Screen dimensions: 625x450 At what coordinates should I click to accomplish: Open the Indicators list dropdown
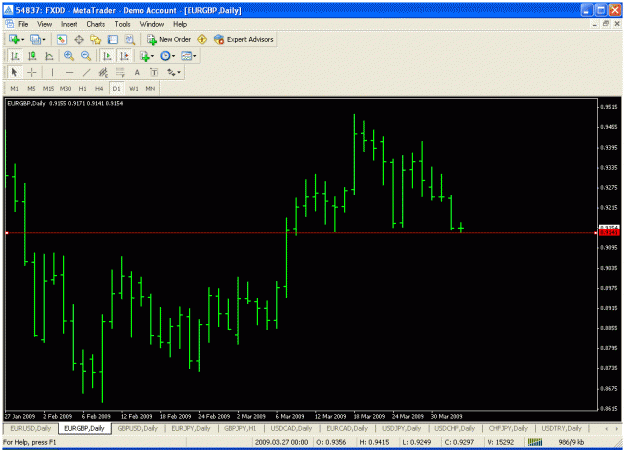pyautogui.click(x=147, y=56)
